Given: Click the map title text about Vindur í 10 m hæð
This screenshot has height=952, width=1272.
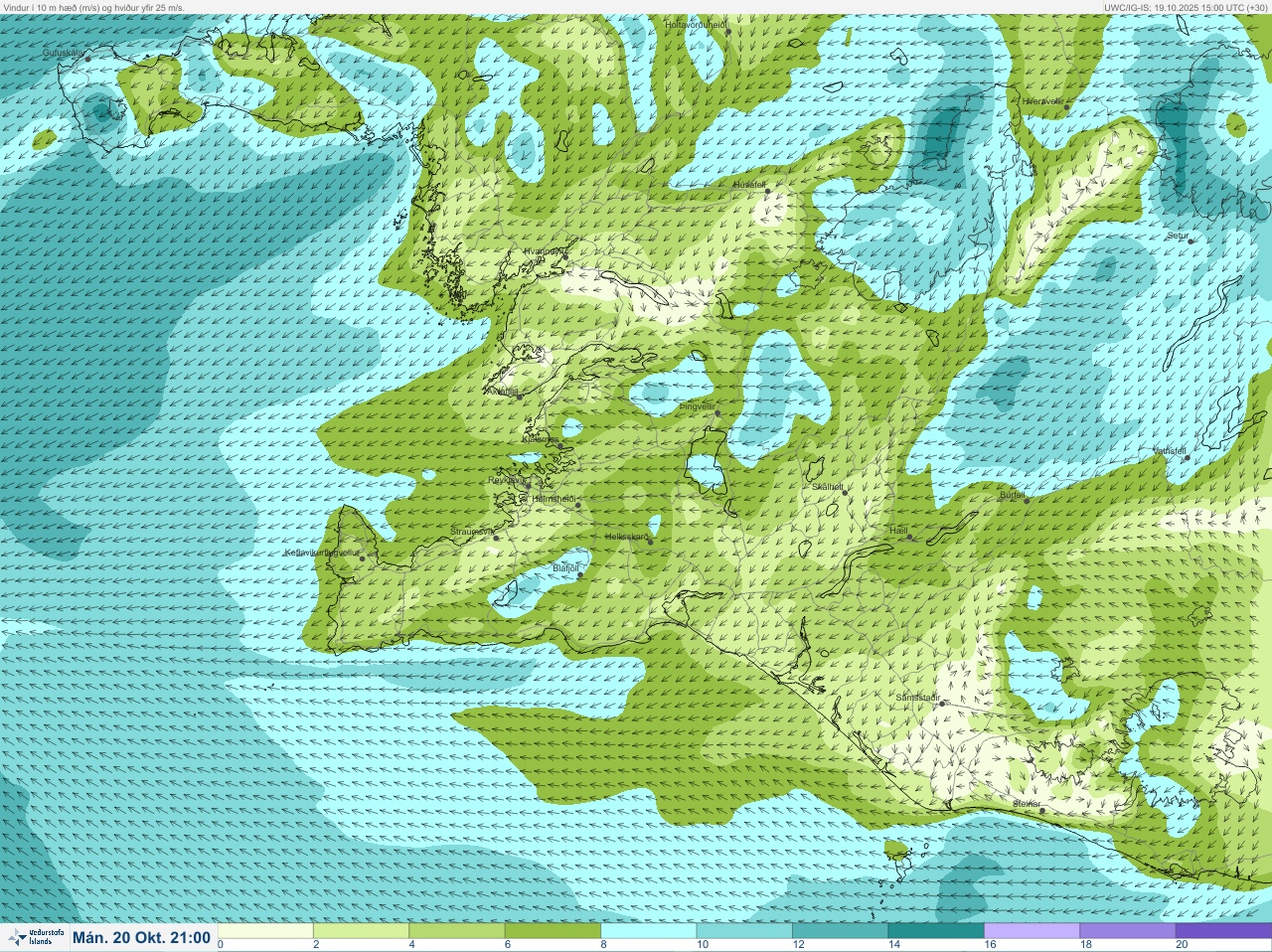Looking at the screenshot, I should 93,7.
